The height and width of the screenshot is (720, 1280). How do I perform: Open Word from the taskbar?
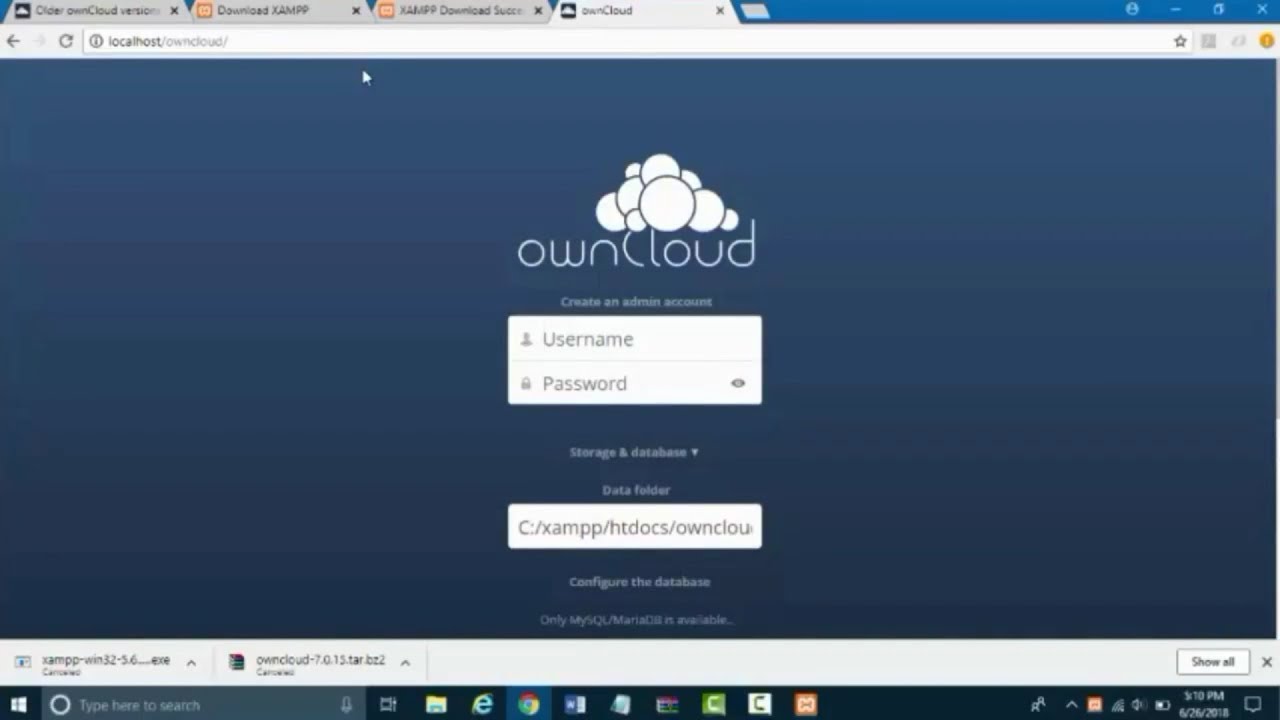(575, 705)
